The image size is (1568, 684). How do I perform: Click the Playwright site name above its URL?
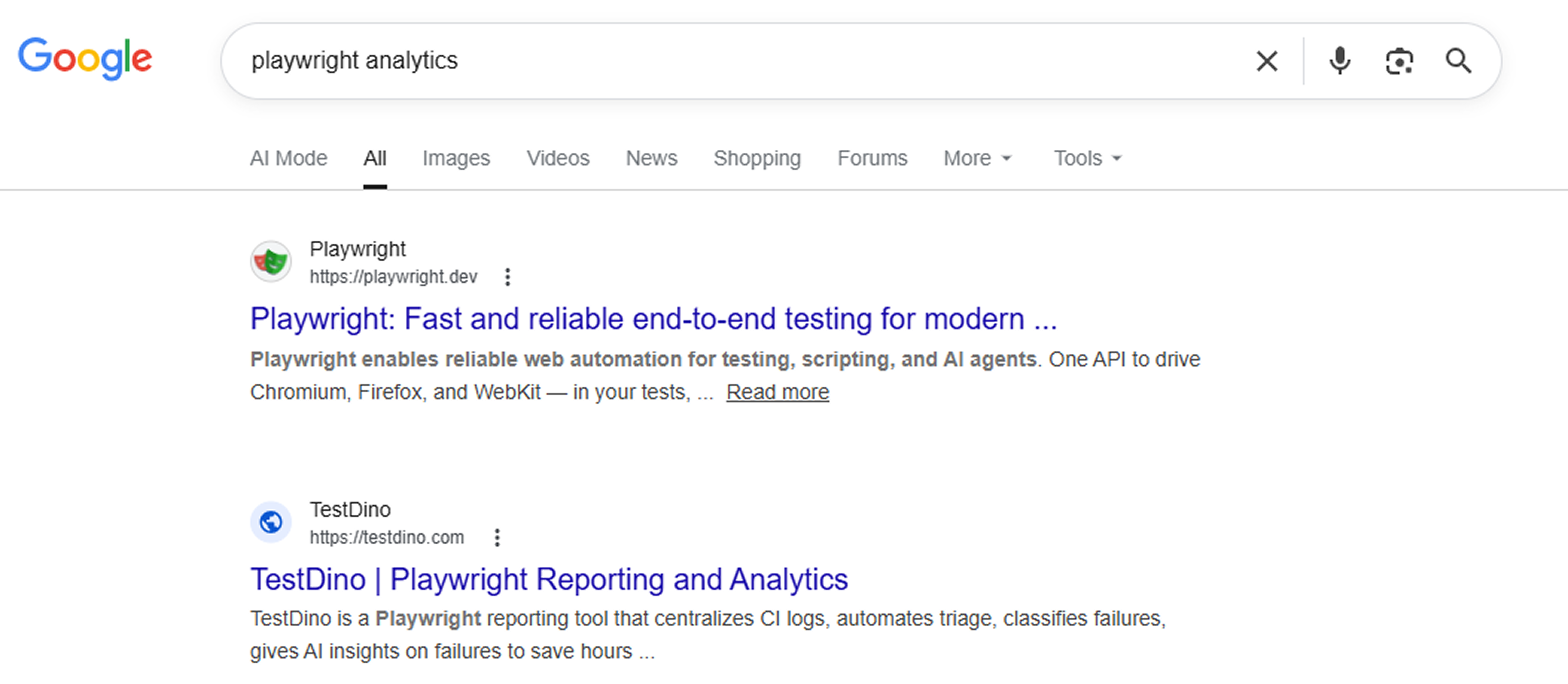point(357,249)
